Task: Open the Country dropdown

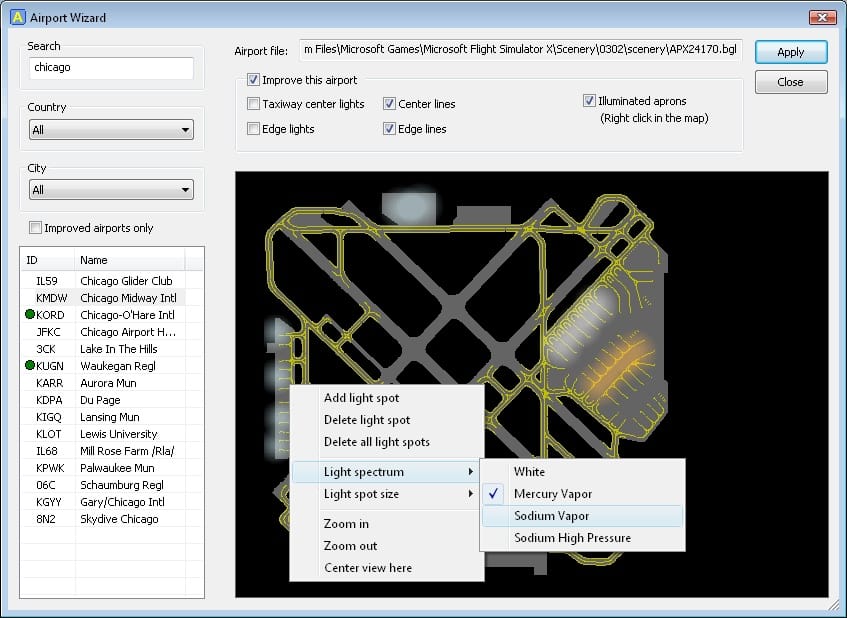Action: (111, 130)
